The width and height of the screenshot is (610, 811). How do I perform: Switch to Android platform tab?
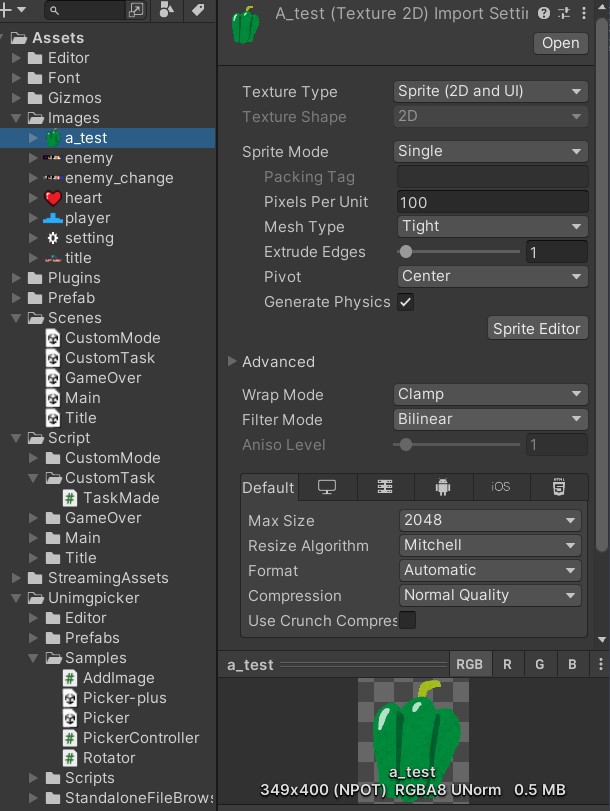coord(443,487)
